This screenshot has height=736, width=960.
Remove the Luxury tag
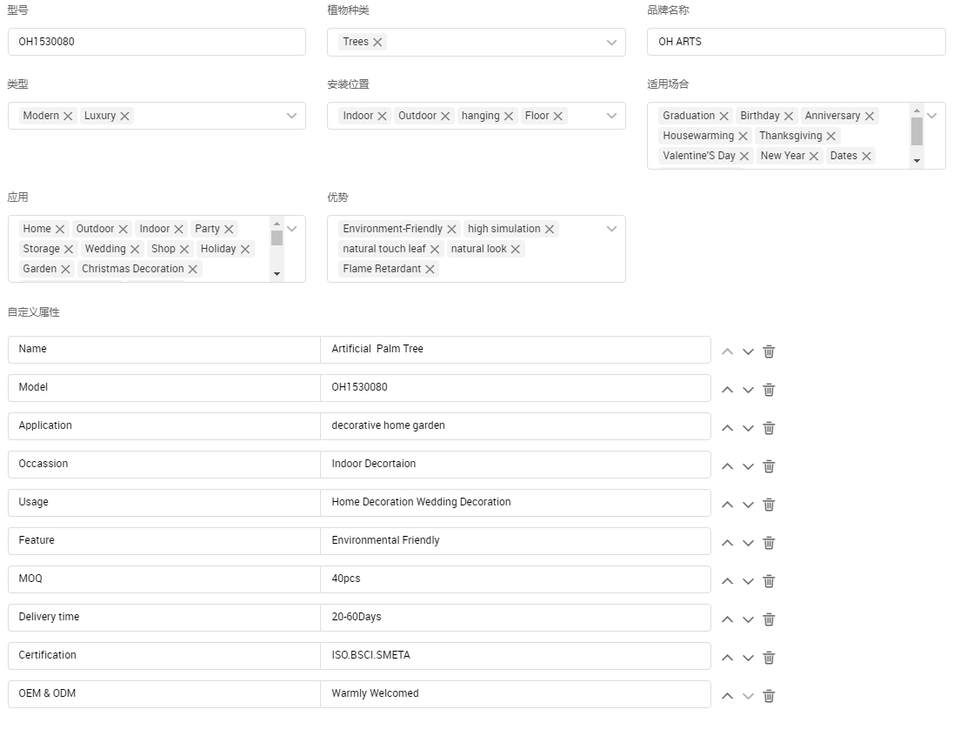(125, 116)
